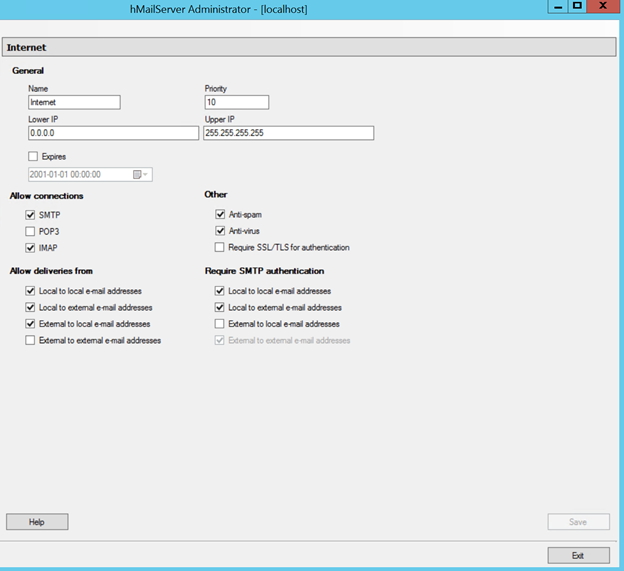The image size is (624, 571).
Task: Click the Other section heading
Action: 216,195
